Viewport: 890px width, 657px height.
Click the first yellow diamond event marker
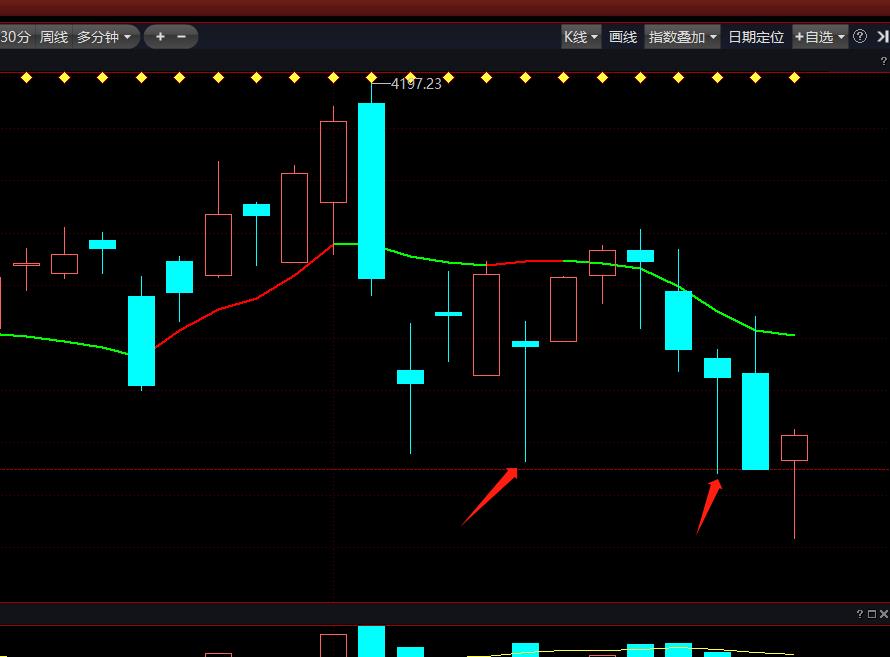point(26,77)
